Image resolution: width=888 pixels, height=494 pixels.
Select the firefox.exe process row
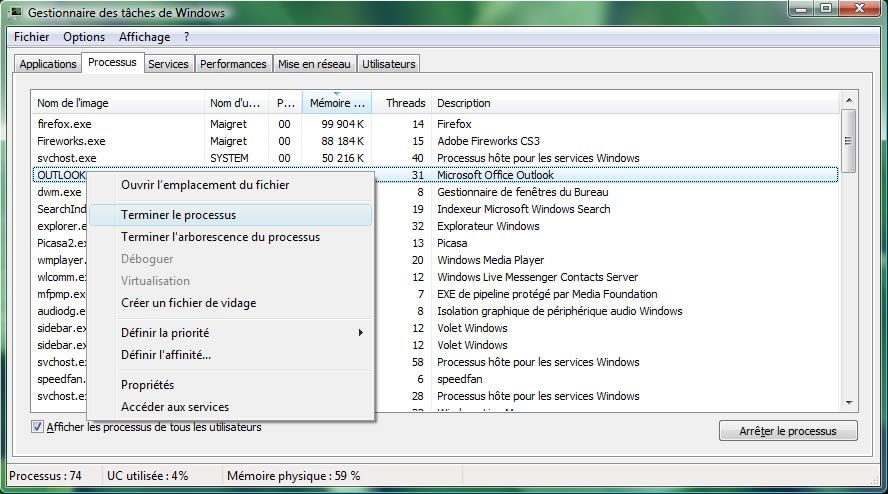click(435, 124)
